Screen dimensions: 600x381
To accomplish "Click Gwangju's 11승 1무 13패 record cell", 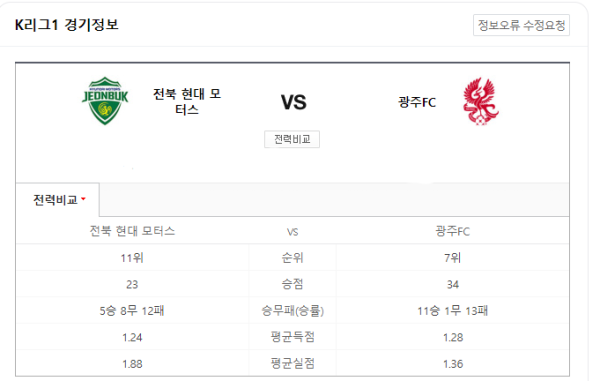I will (453, 311).
